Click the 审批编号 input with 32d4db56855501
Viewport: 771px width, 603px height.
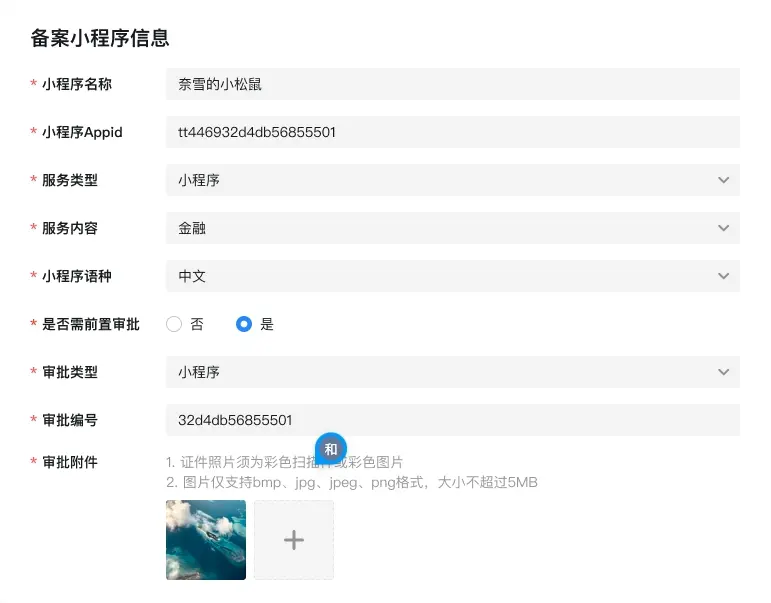[x=452, y=420]
